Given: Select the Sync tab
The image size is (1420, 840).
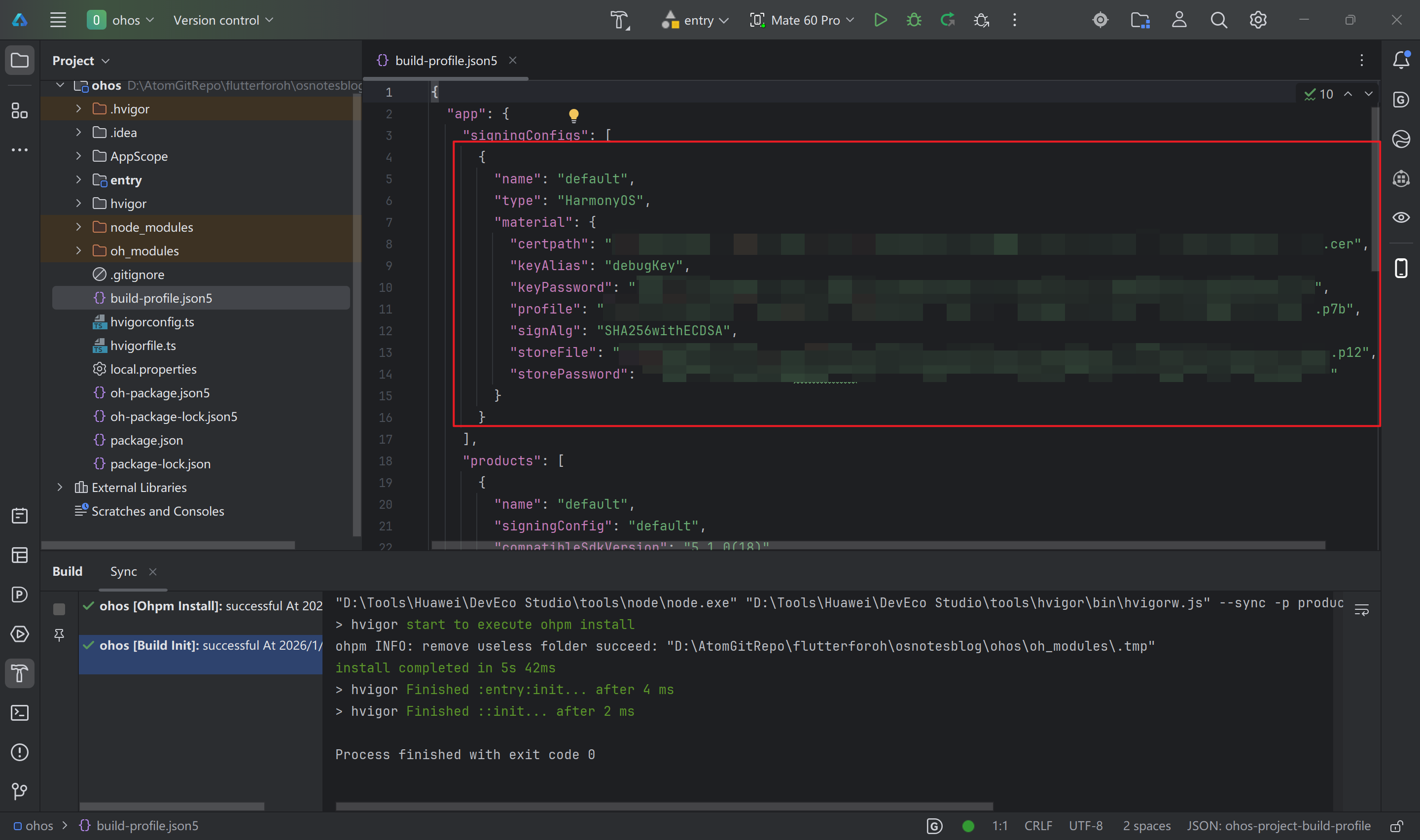Looking at the screenshot, I should 123,572.
